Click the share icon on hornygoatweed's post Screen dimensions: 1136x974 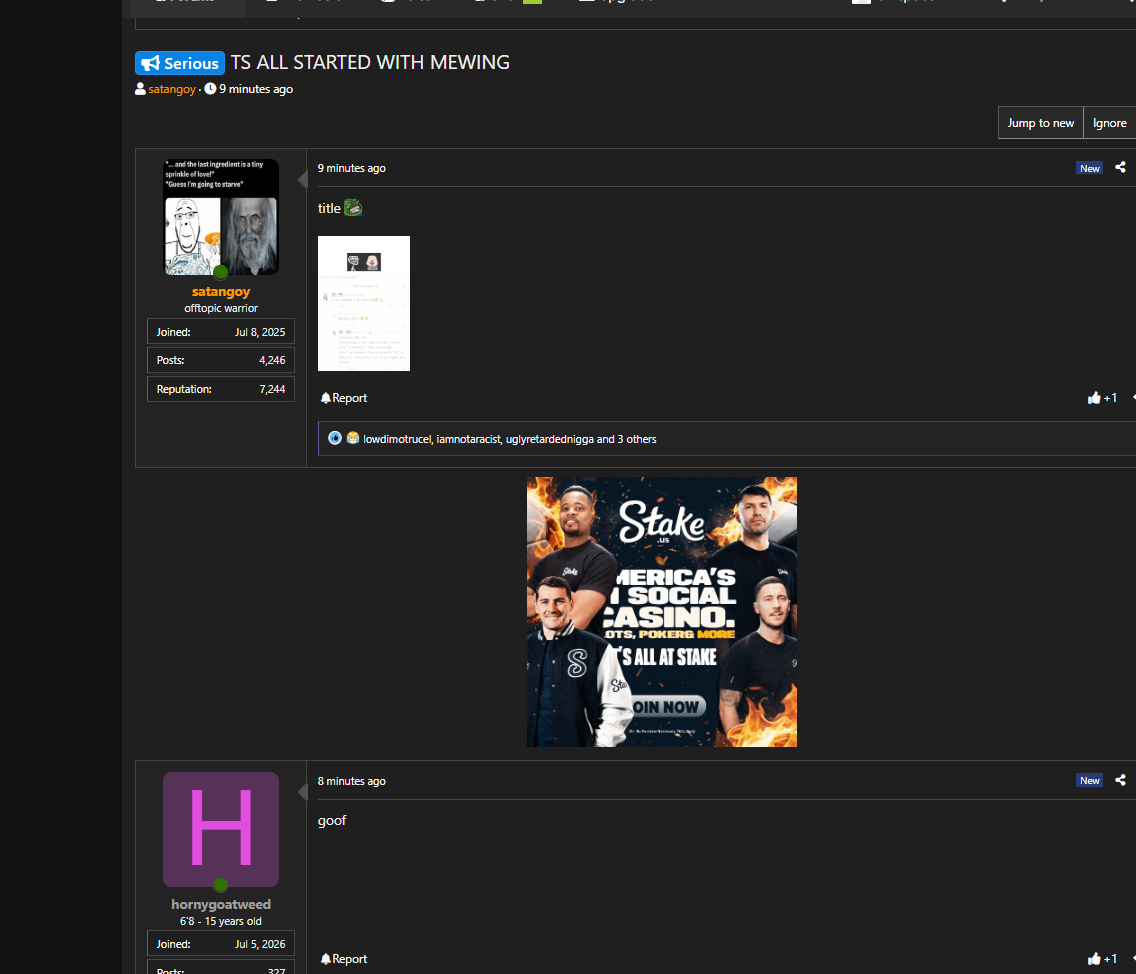click(1120, 780)
